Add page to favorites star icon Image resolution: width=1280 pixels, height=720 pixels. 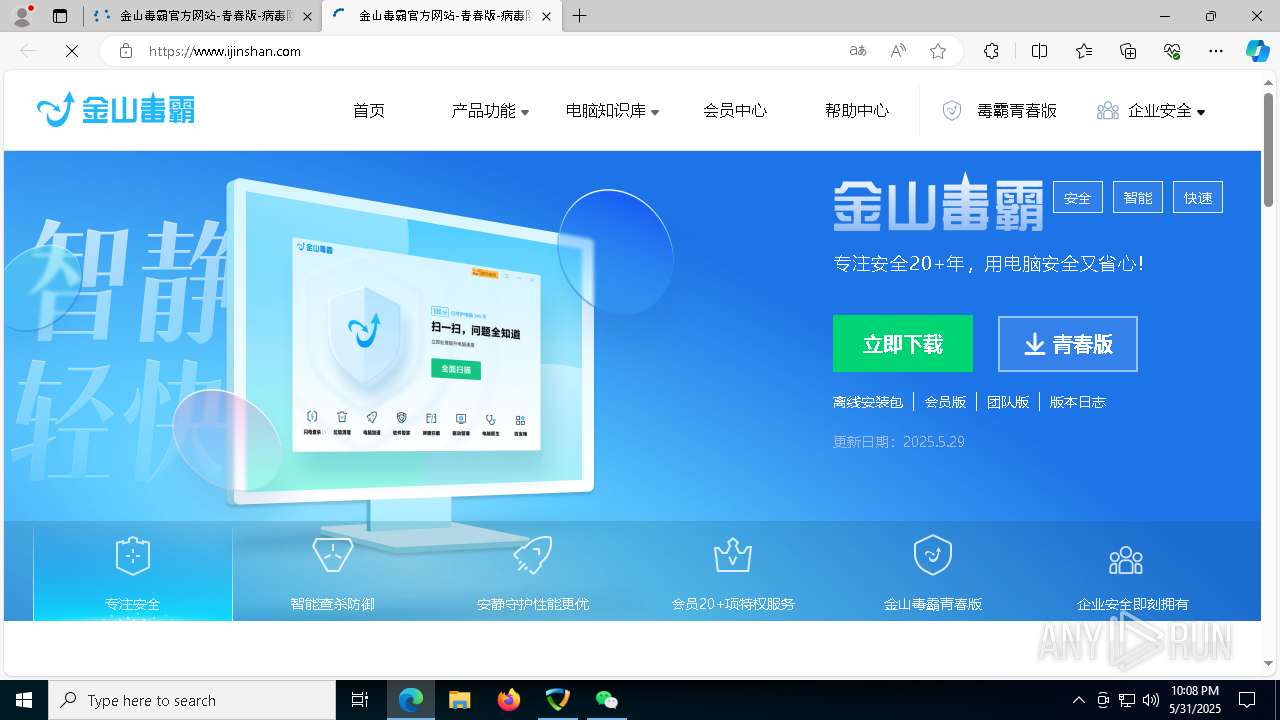coord(938,51)
